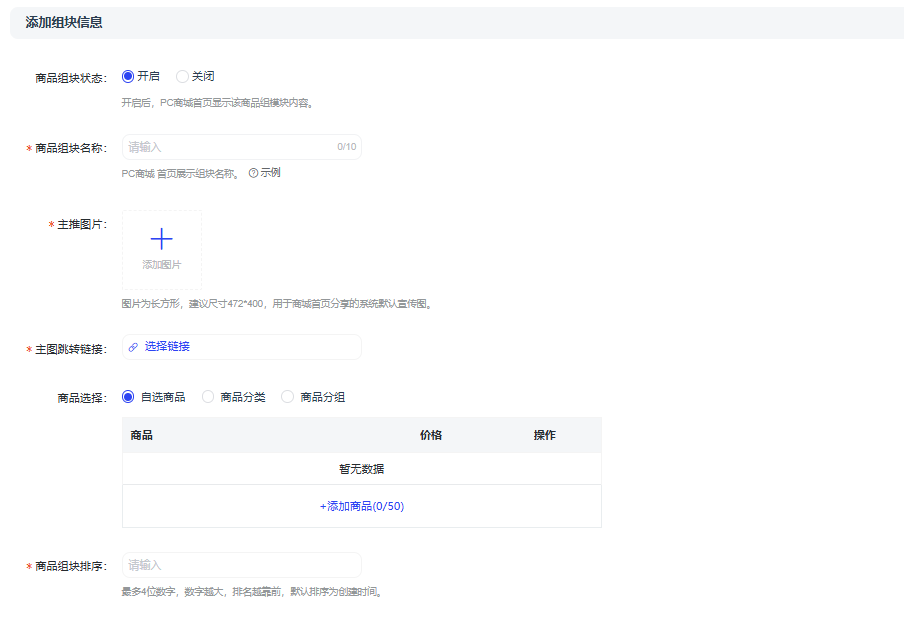
Task: Click the 0/10 character counter
Action: click(x=346, y=147)
